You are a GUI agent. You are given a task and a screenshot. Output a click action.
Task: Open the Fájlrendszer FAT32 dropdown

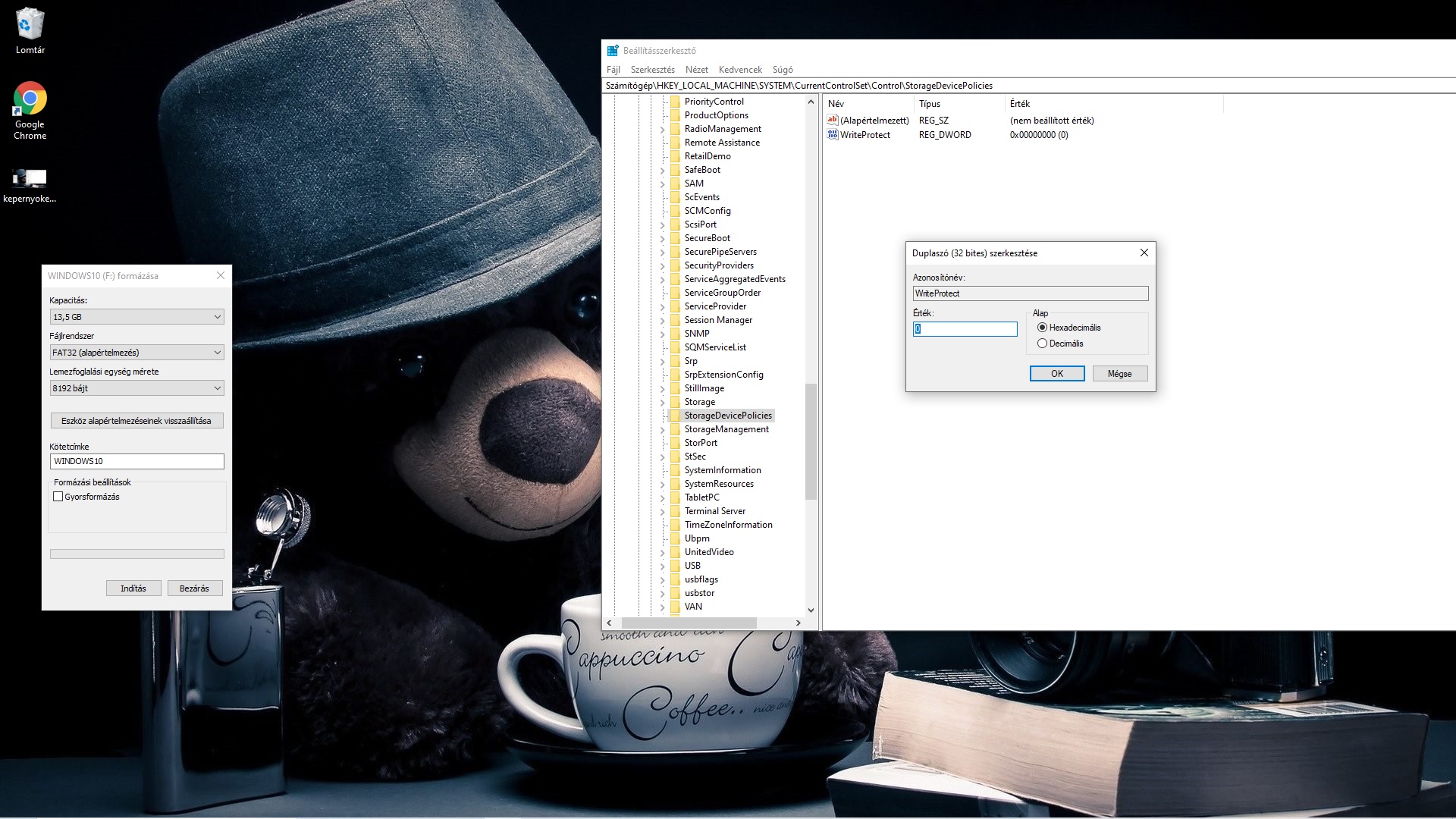pos(136,353)
